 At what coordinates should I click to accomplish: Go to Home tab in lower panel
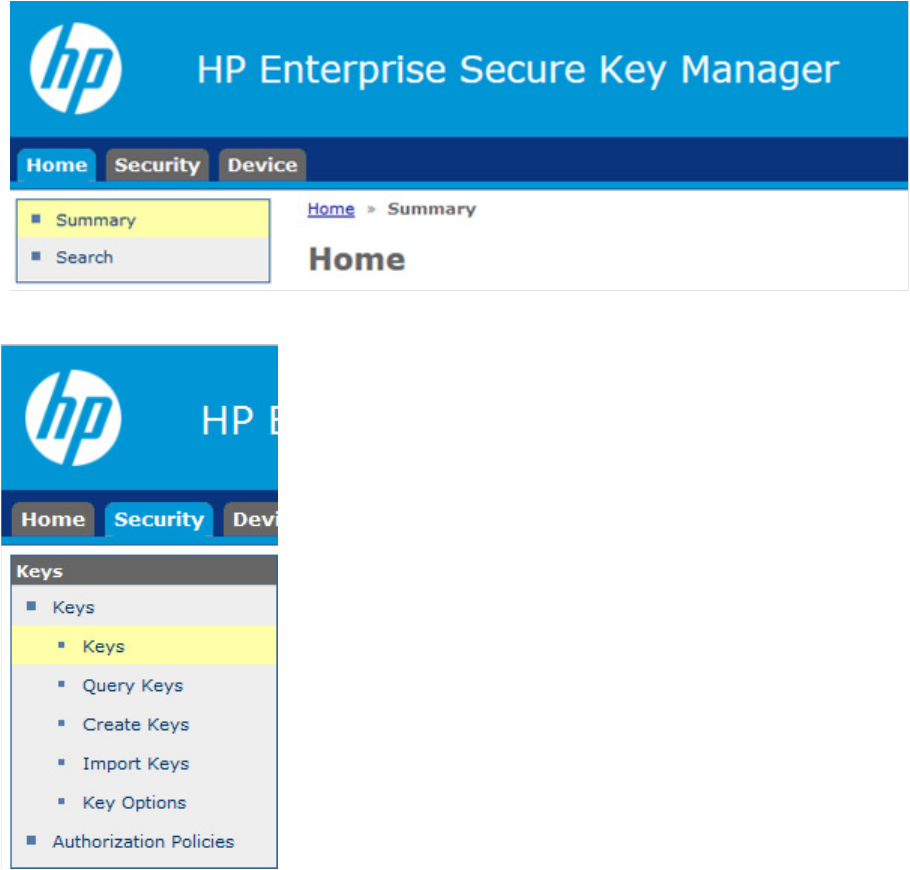(53, 519)
